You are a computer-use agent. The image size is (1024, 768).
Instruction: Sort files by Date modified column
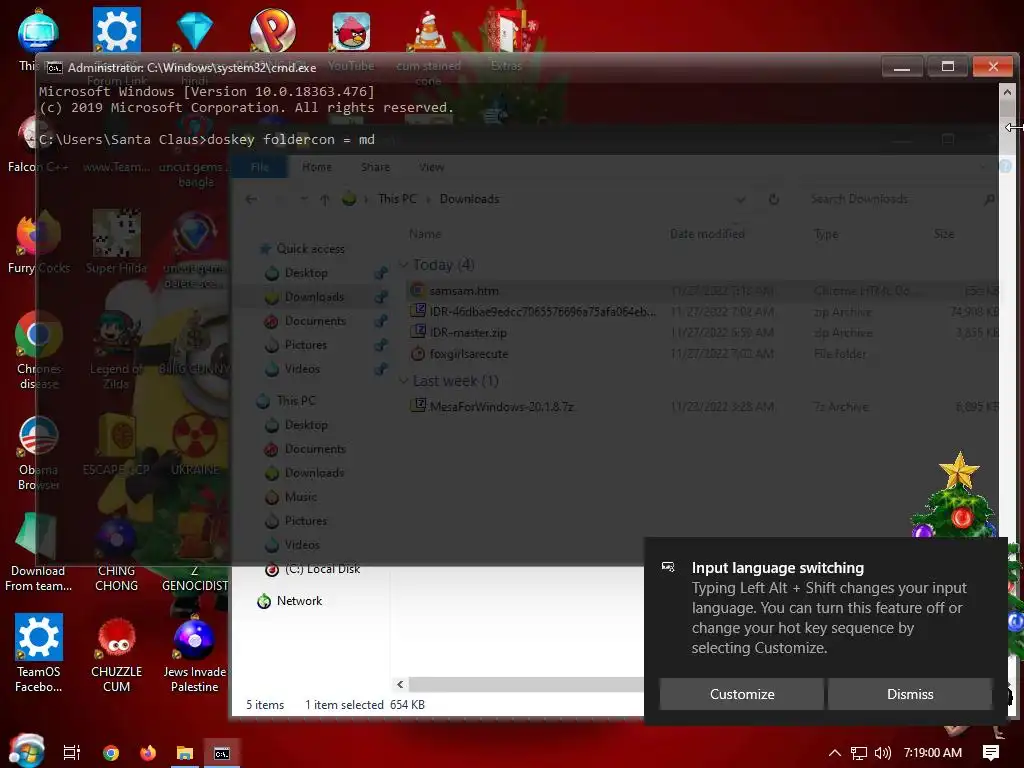pyautogui.click(x=707, y=234)
